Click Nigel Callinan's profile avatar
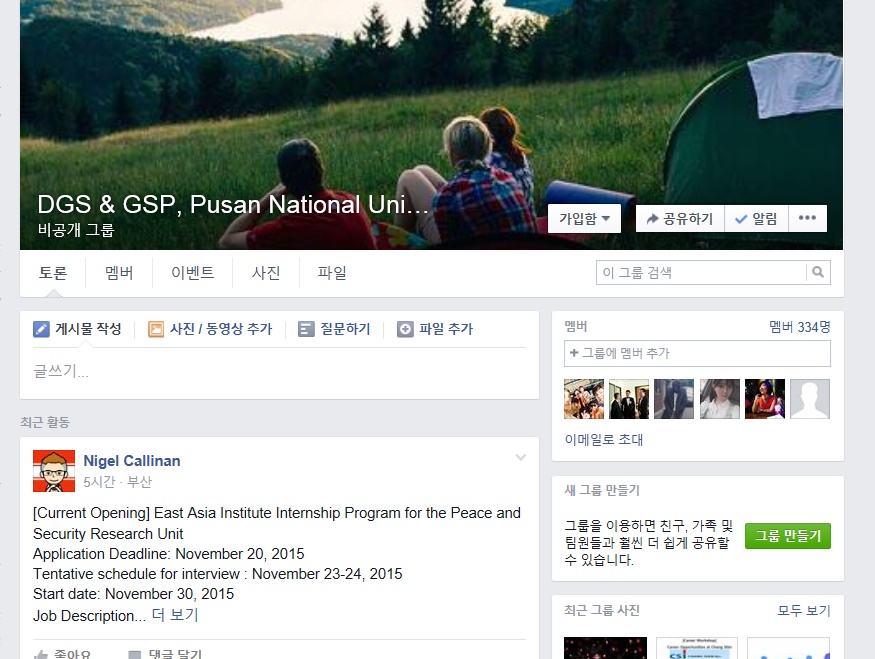 click(x=54, y=471)
